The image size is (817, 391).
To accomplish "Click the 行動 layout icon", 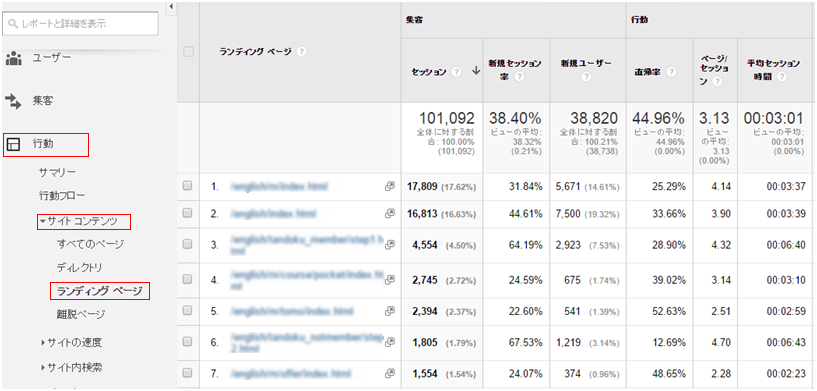I will pos(14,145).
